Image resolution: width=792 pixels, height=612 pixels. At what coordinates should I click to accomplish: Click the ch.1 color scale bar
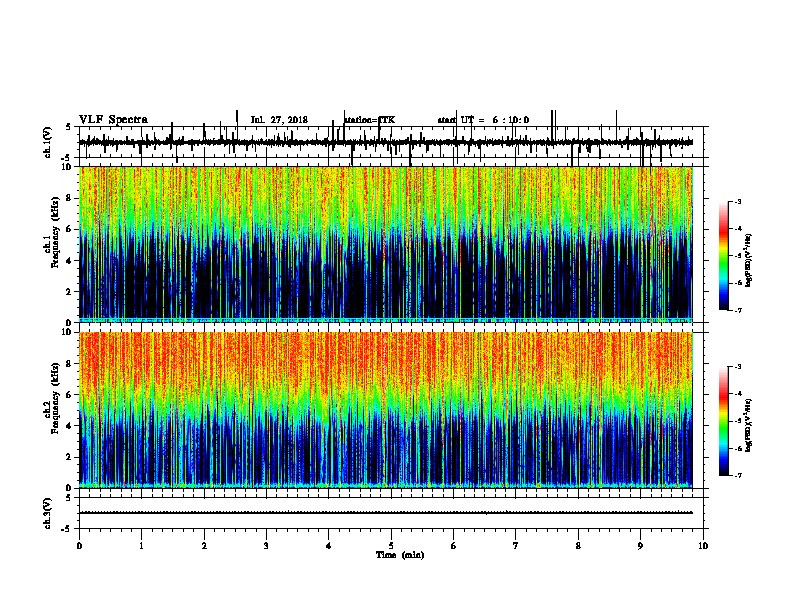[x=723, y=256]
